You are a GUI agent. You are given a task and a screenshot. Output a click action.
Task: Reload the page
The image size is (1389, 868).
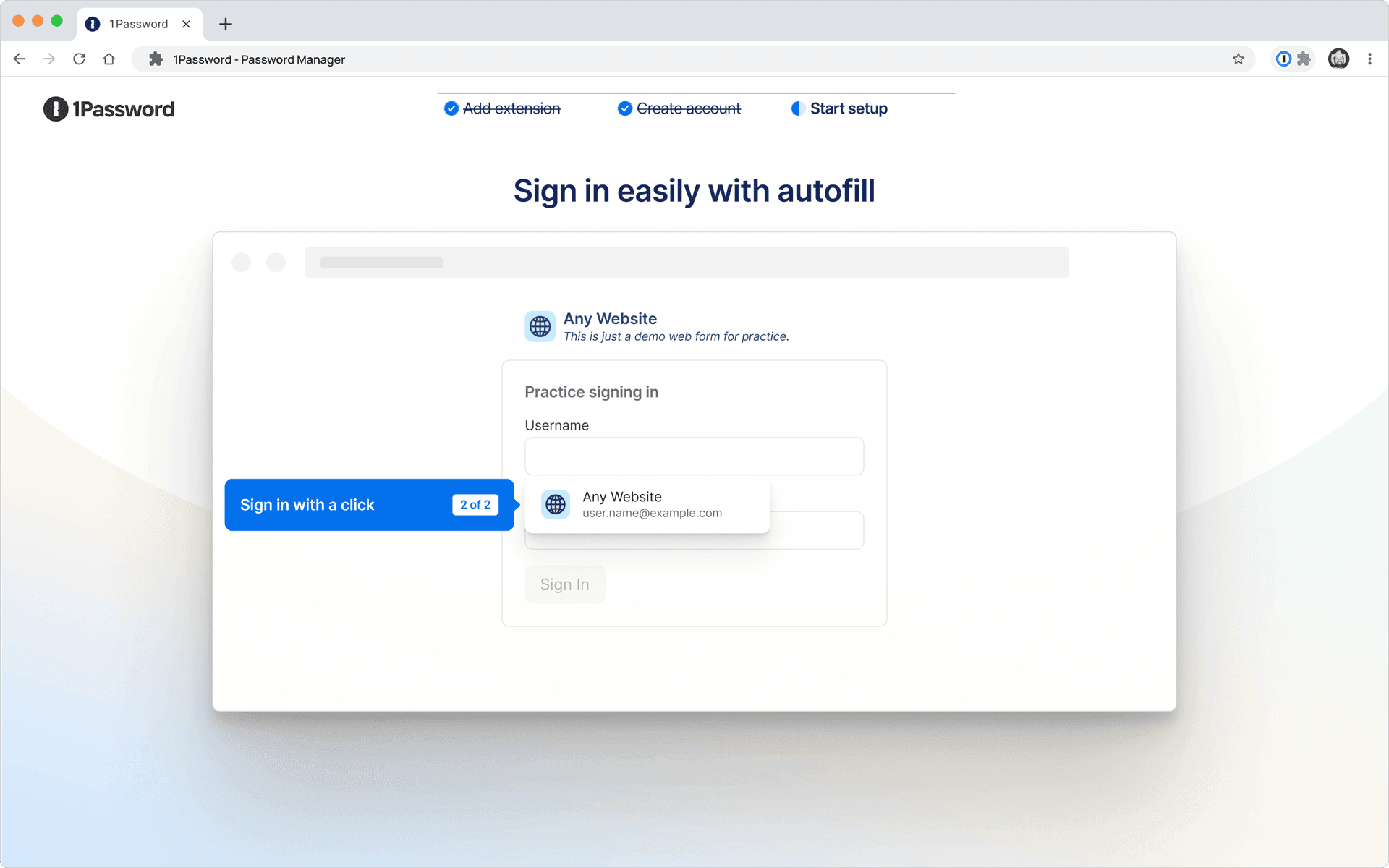click(79, 59)
